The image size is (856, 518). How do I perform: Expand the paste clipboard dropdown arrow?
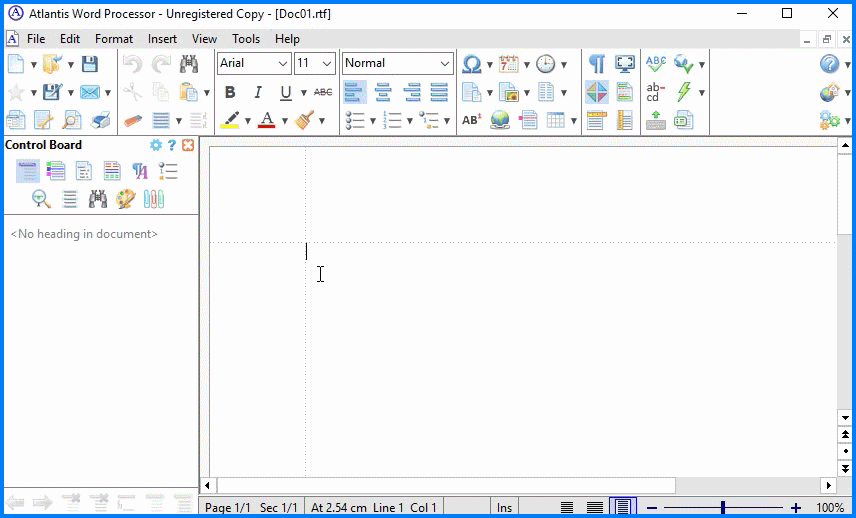[x=207, y=93]
